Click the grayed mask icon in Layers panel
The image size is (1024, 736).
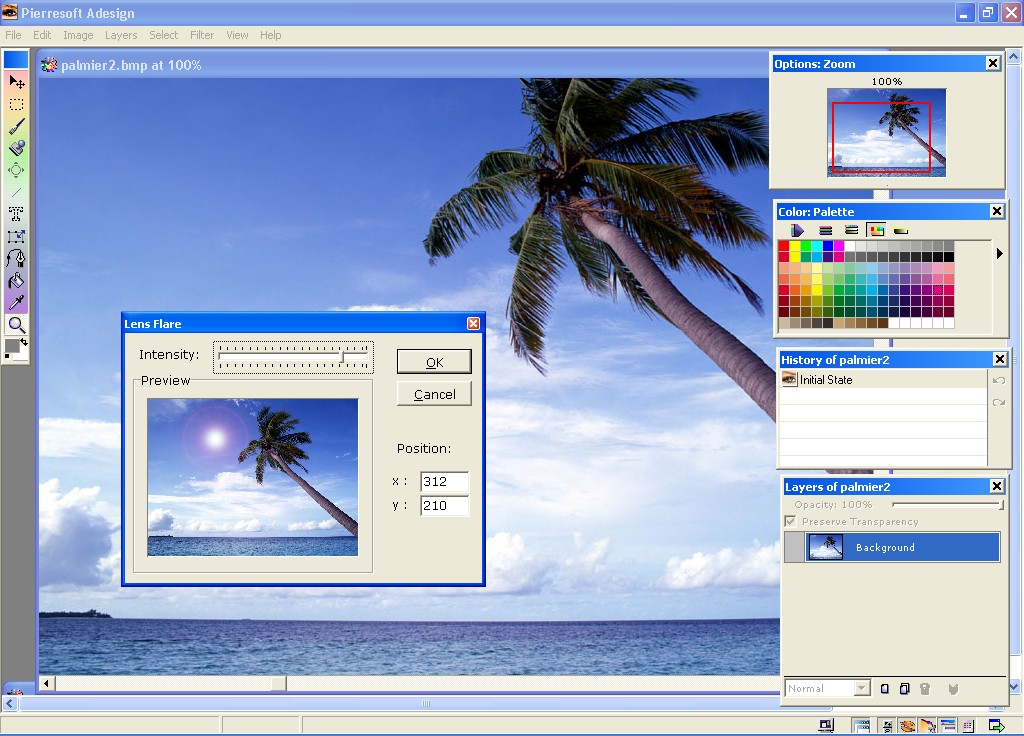(x=953, y=688)
